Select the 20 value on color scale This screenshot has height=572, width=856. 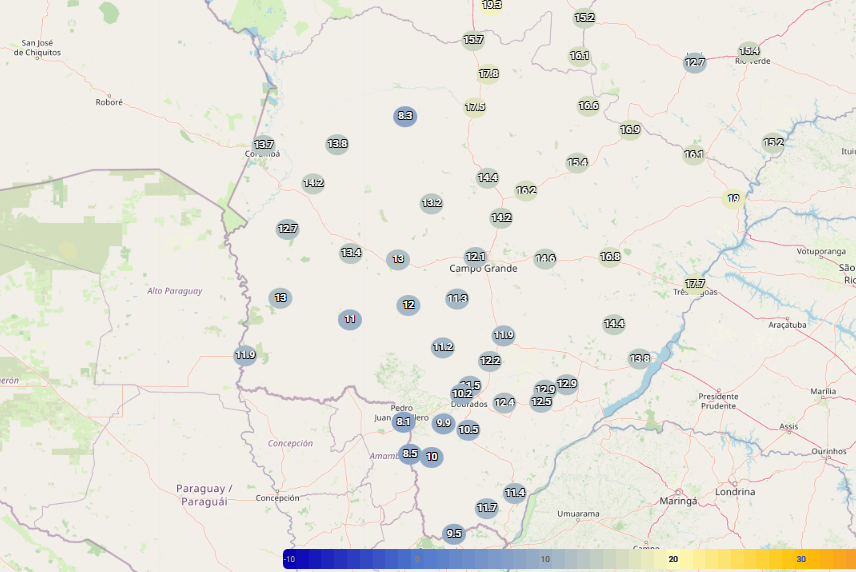[x=673, y=559]
